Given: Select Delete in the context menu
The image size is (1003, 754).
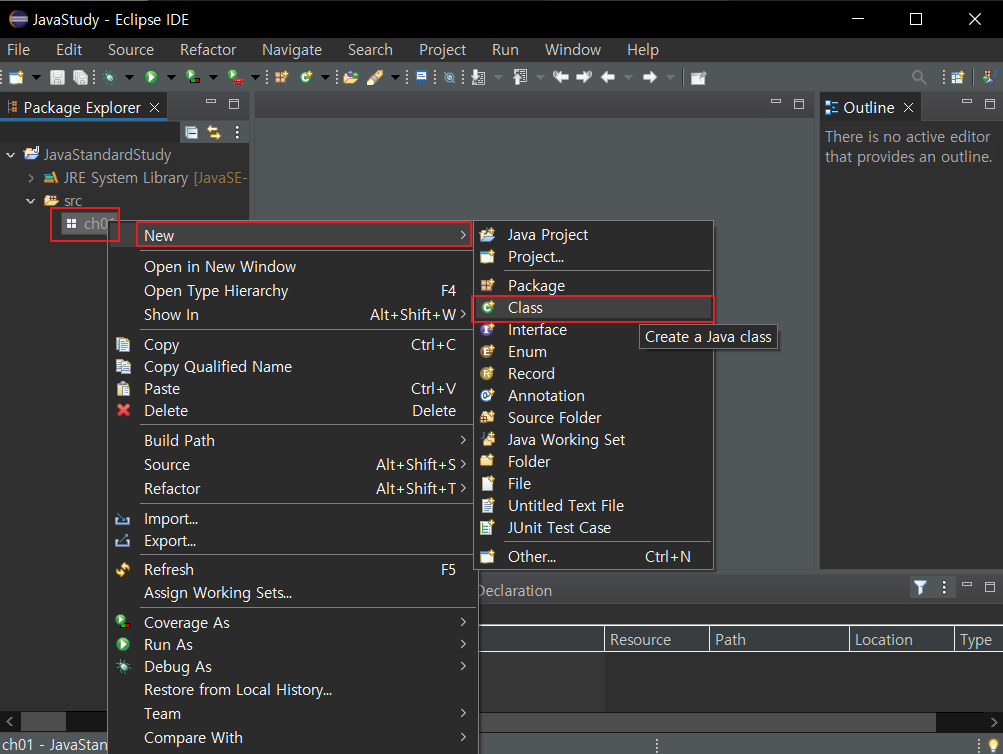Looking at the screenshot, I should [x=291, y=411].
